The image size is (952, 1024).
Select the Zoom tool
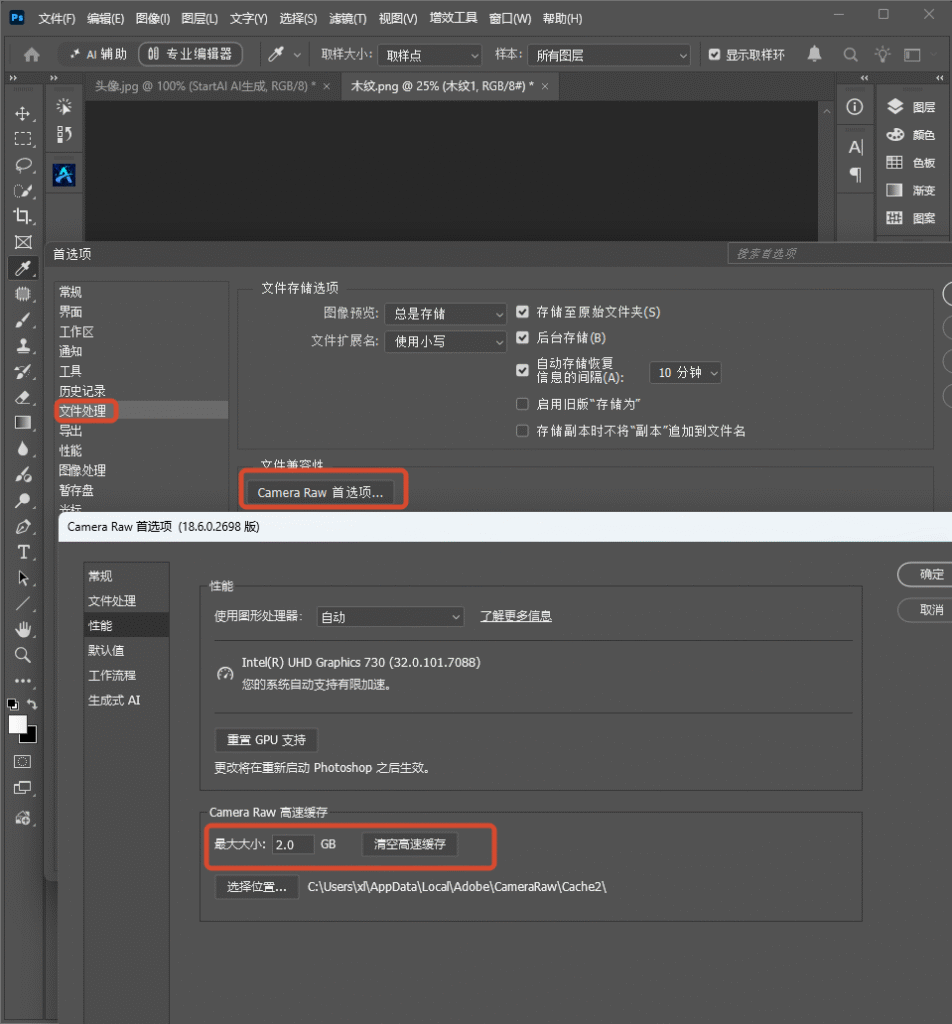(x=23, y=655)
